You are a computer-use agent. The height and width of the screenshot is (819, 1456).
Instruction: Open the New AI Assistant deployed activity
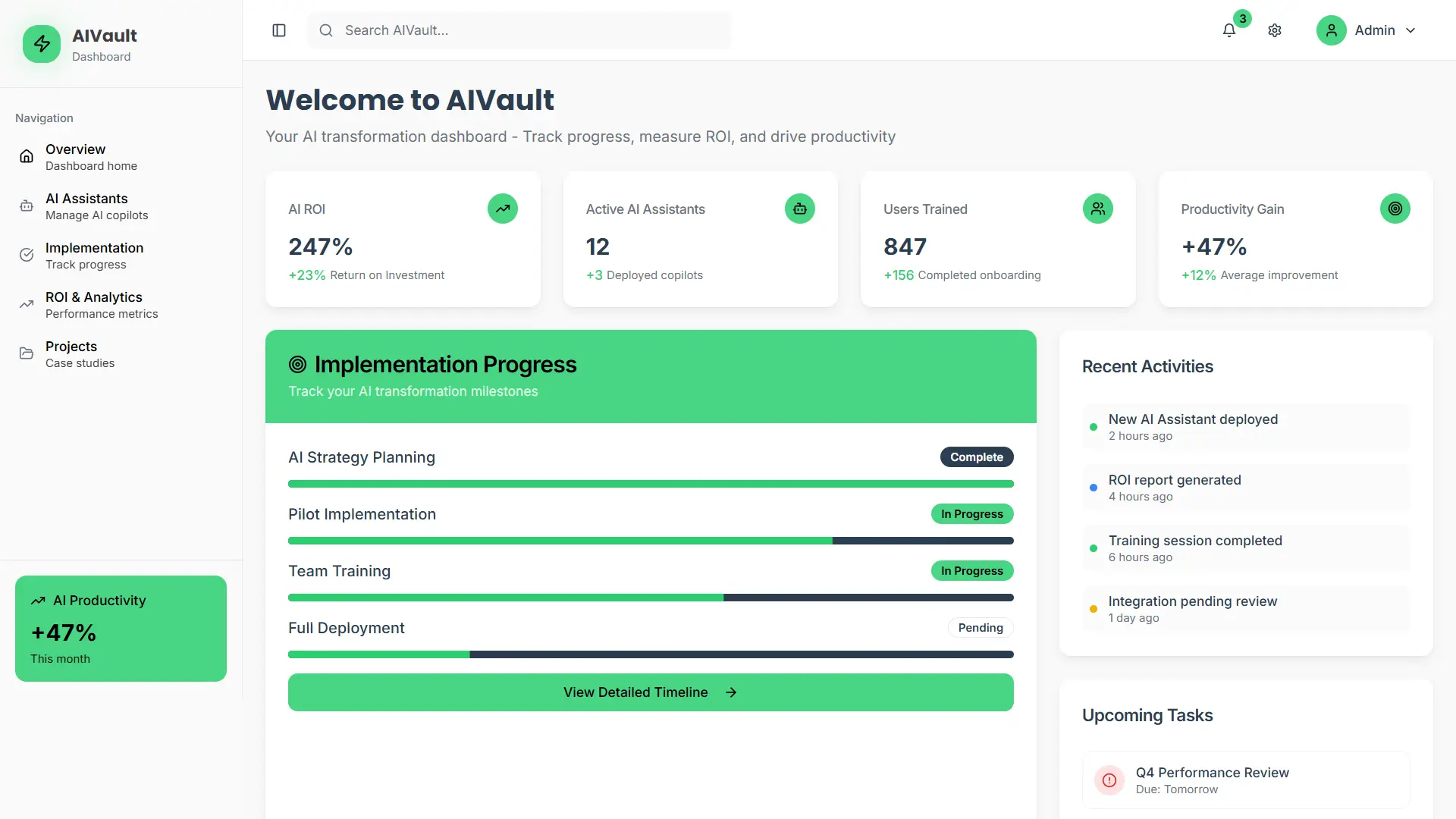(1246, 427)
